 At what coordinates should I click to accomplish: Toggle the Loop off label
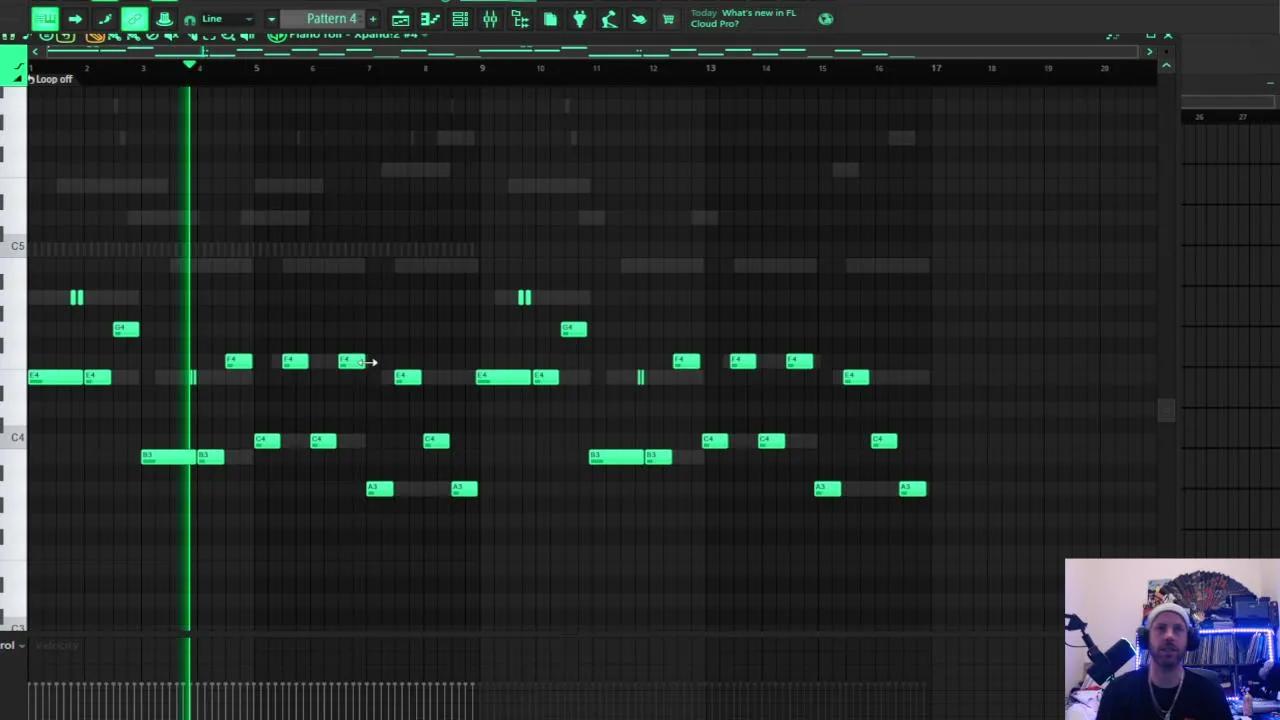[x=54, y=79]
